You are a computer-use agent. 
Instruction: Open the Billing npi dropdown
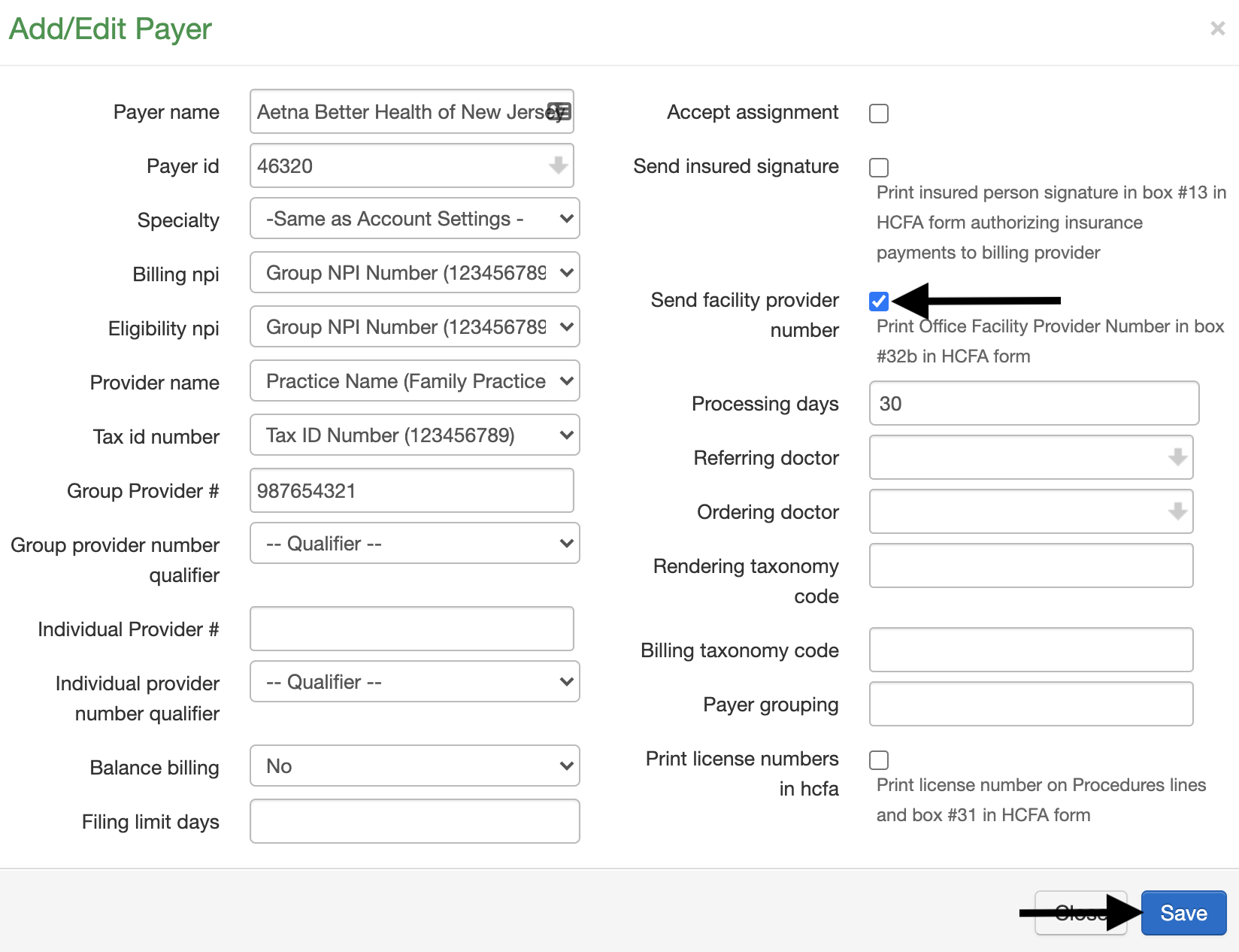click(415, 272)
